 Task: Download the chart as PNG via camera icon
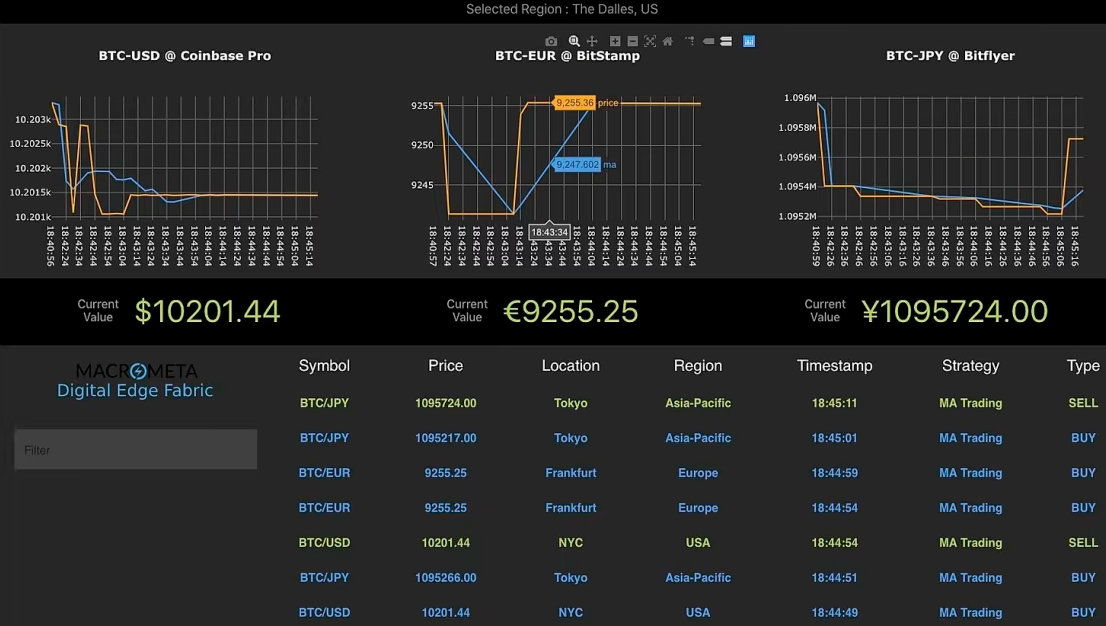[550, 41]
